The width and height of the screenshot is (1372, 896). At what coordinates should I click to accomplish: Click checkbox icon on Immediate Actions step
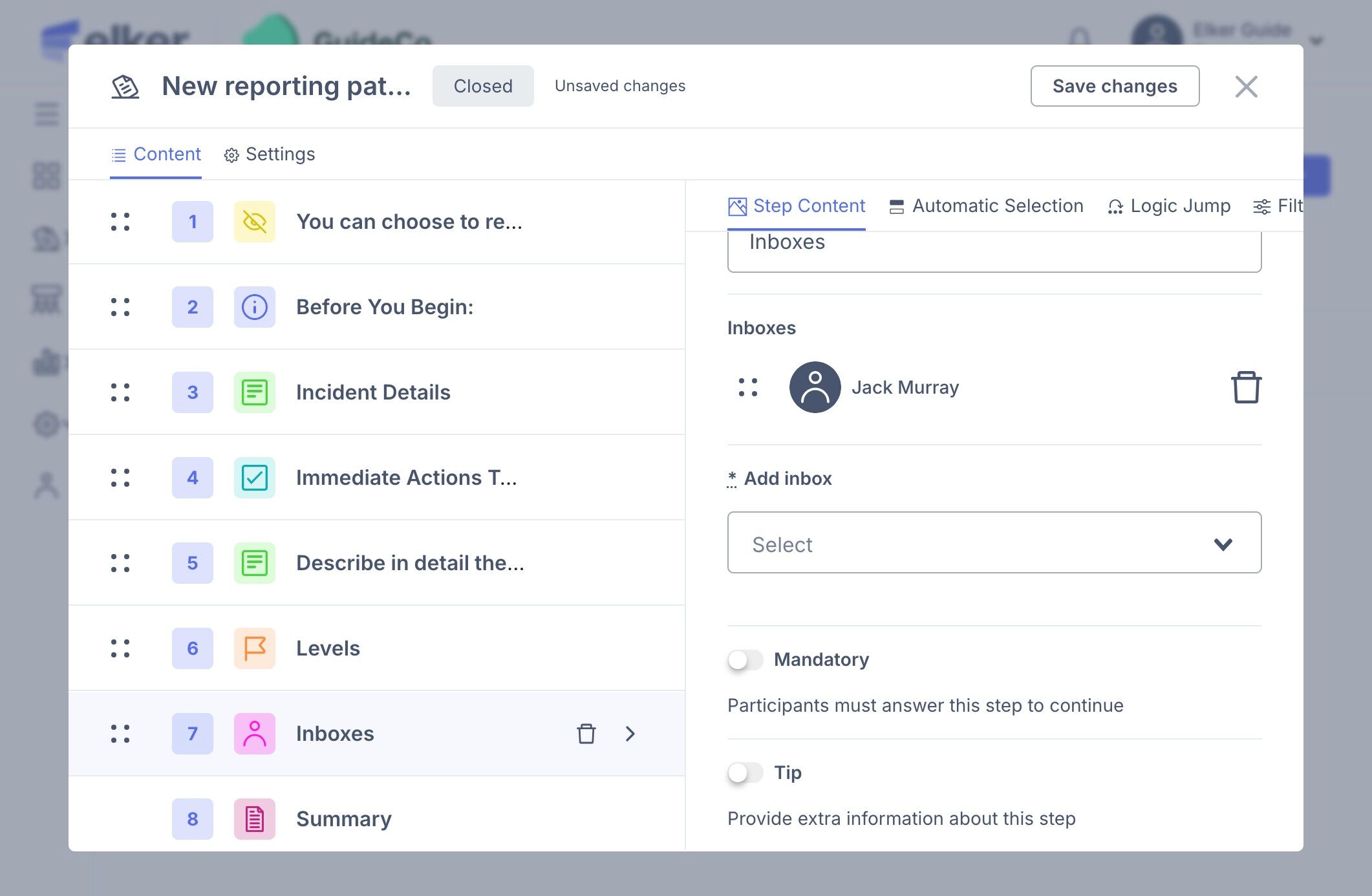(254, 478)
